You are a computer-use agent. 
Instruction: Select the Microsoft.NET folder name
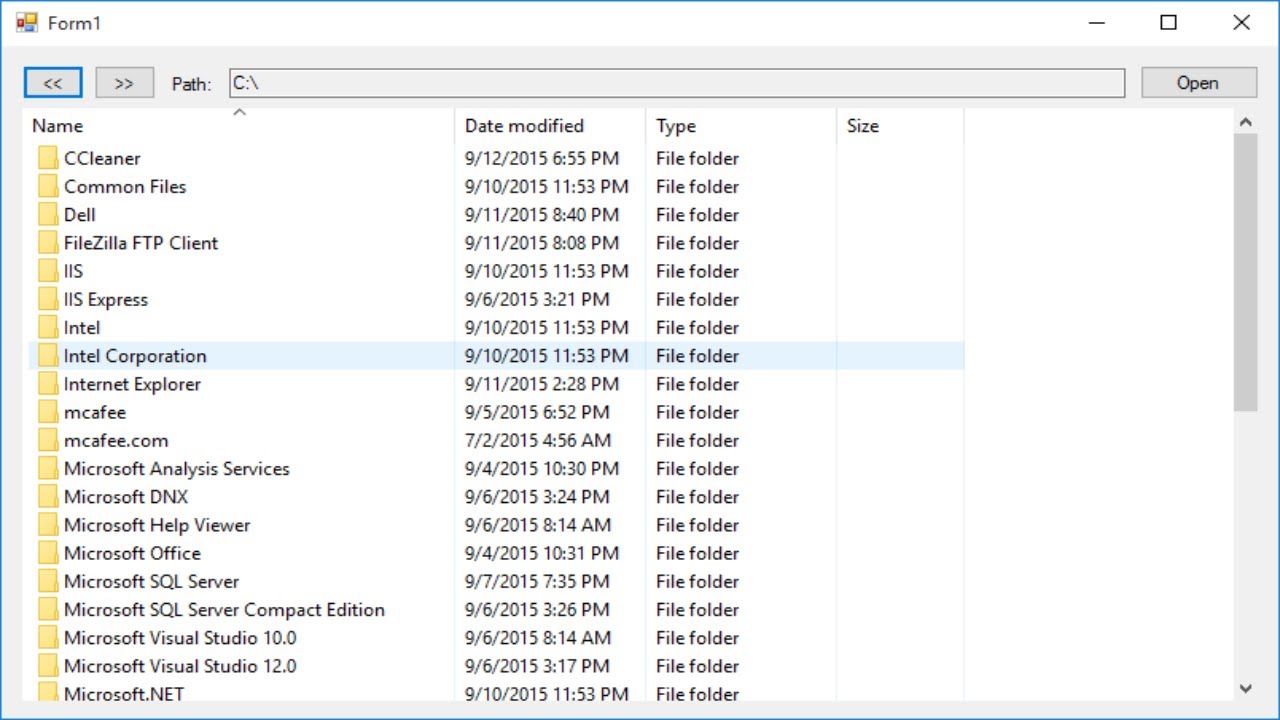click(124, 693)
